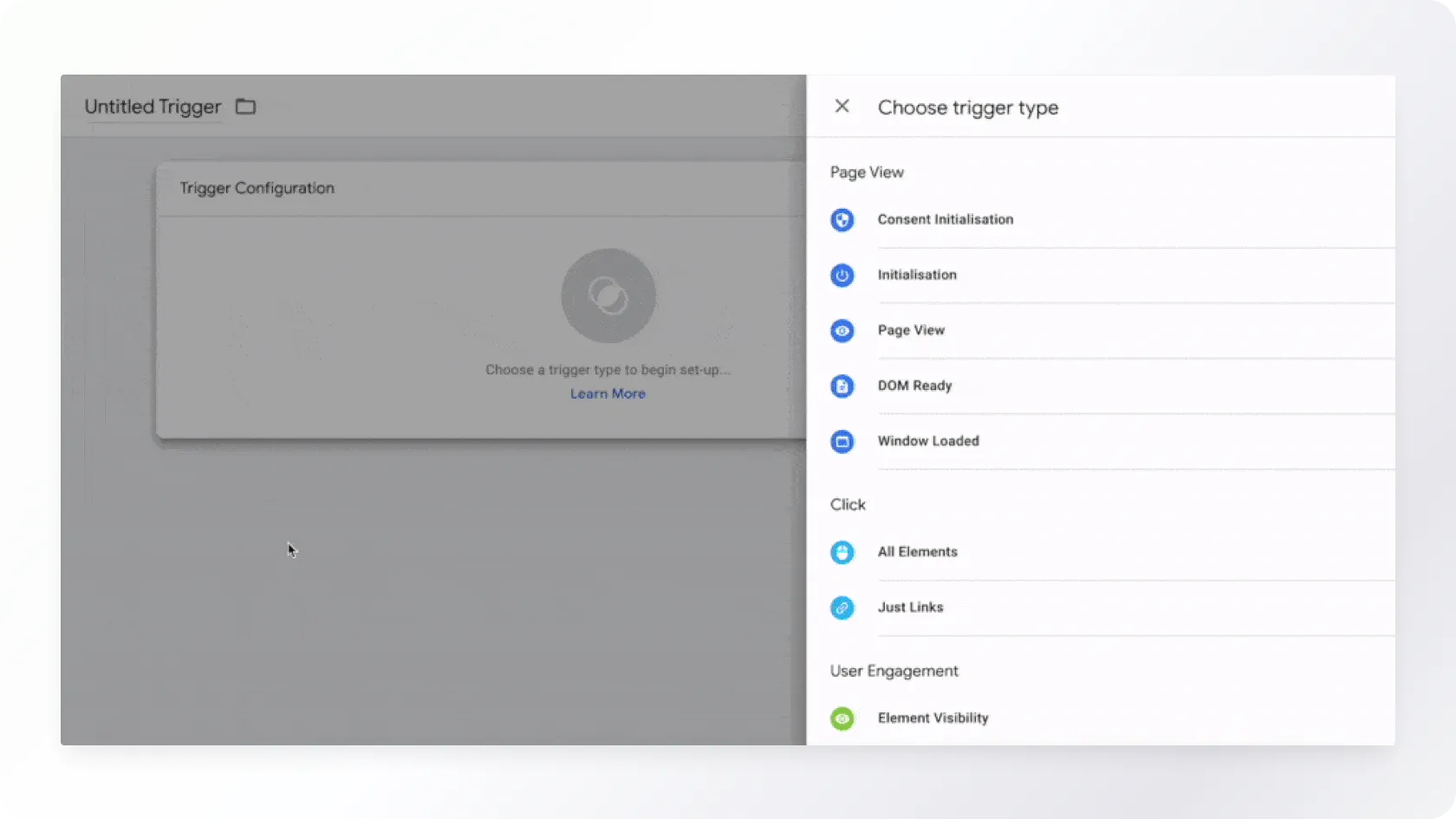
Task: Click the Just Links chain icon
Action: point(842,608)
